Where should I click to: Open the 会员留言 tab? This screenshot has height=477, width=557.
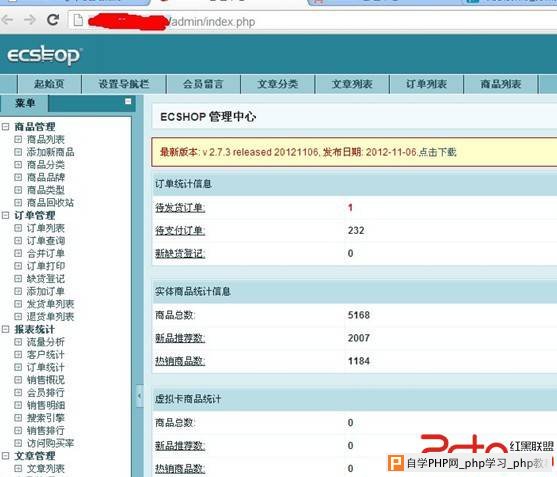[x=203, y=84]
